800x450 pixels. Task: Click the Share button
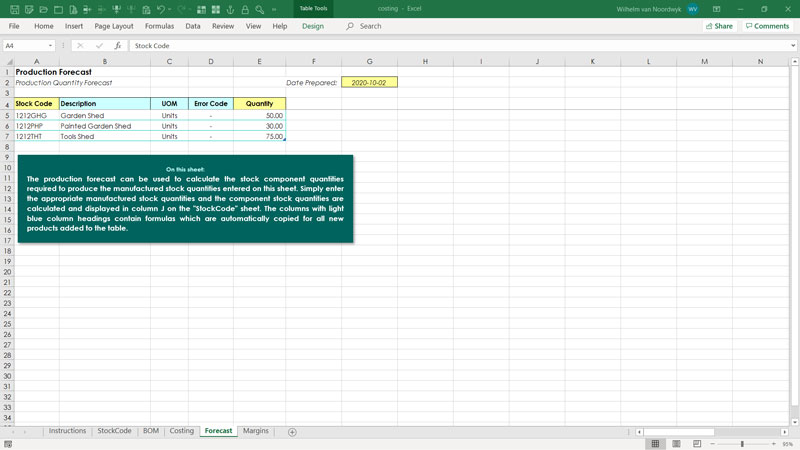click(x=719, y=26)
